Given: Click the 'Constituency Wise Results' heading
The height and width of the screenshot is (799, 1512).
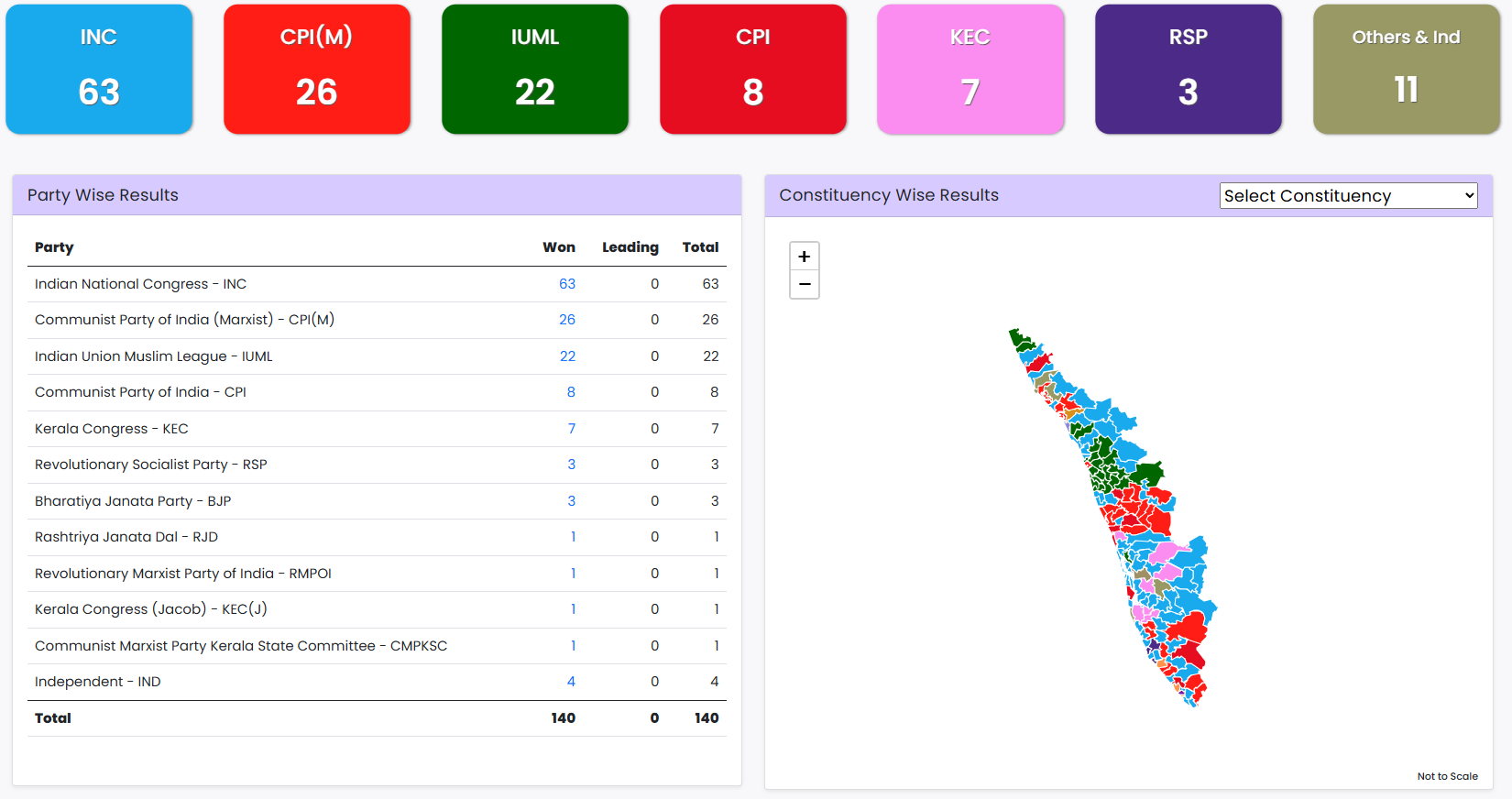Looking at the screenshot, I should [x=889, y=195].
